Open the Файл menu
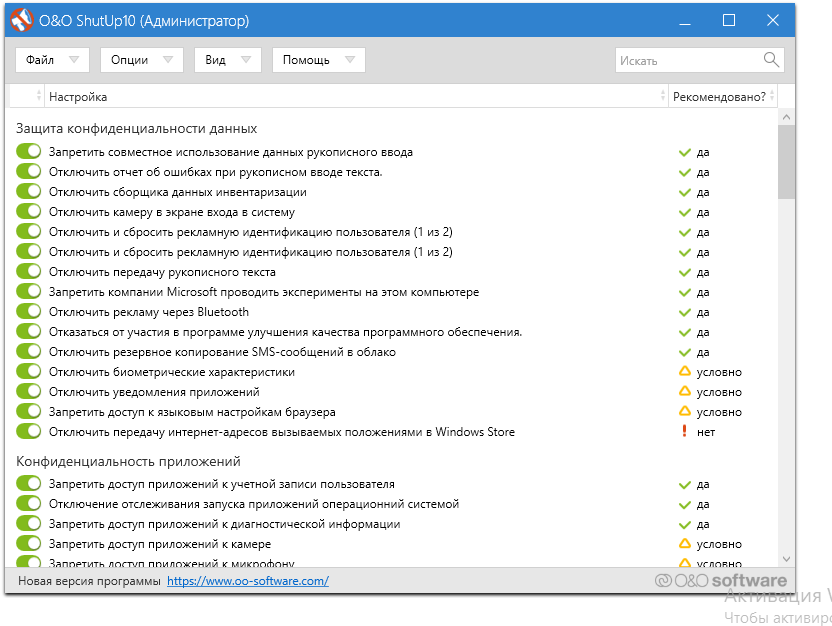 (53, 59)
